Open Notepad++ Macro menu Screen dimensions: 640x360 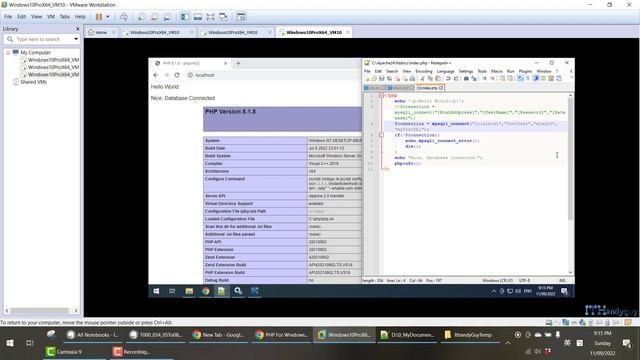497,71
